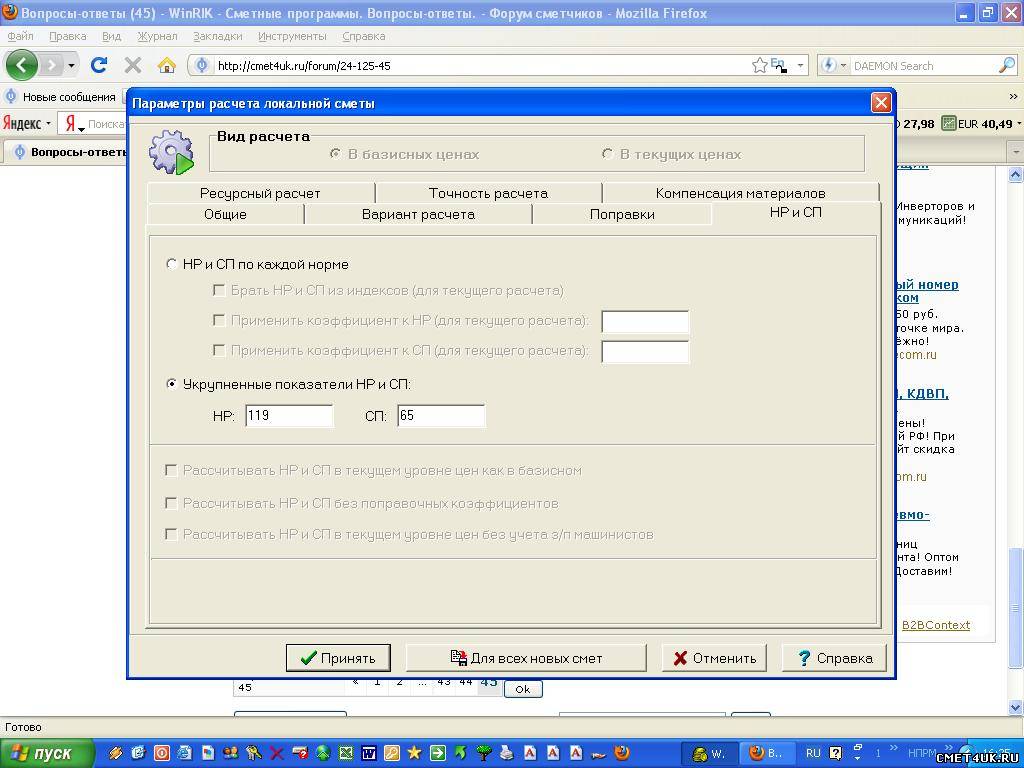Open the Инструменты menu
Screen dimensions: 1024x768
coord(292,37)
